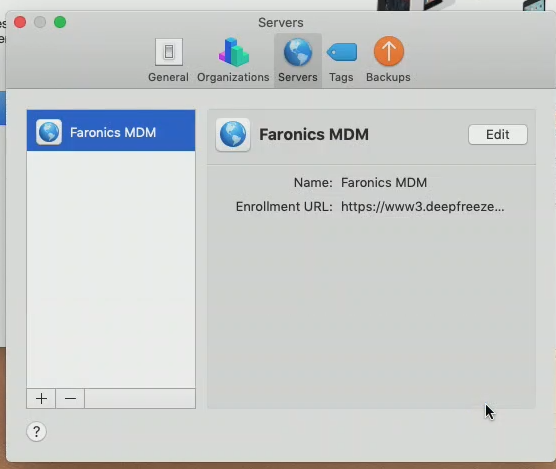The width and height of the screenshot is (556, 469).
Task: Click the Name value Faronics MDM
Action: click(384, 183)
